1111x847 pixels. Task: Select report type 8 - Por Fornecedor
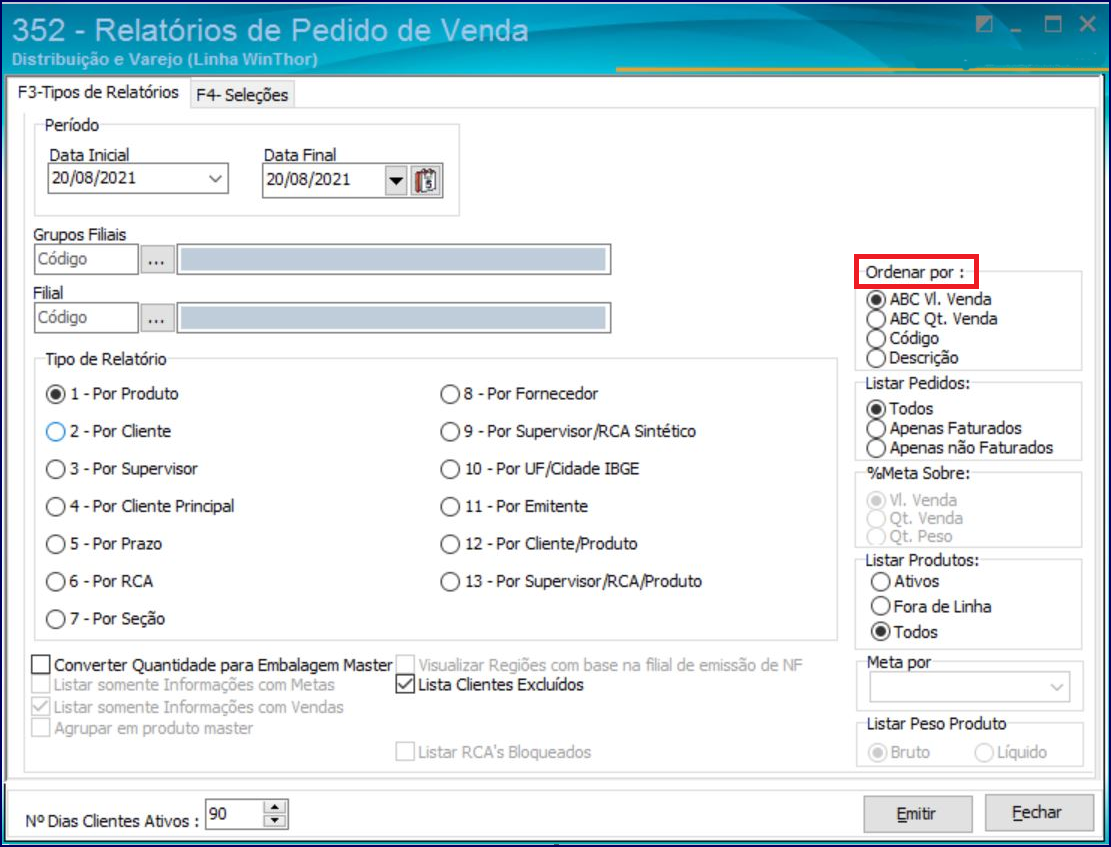(x=519, y=394)
